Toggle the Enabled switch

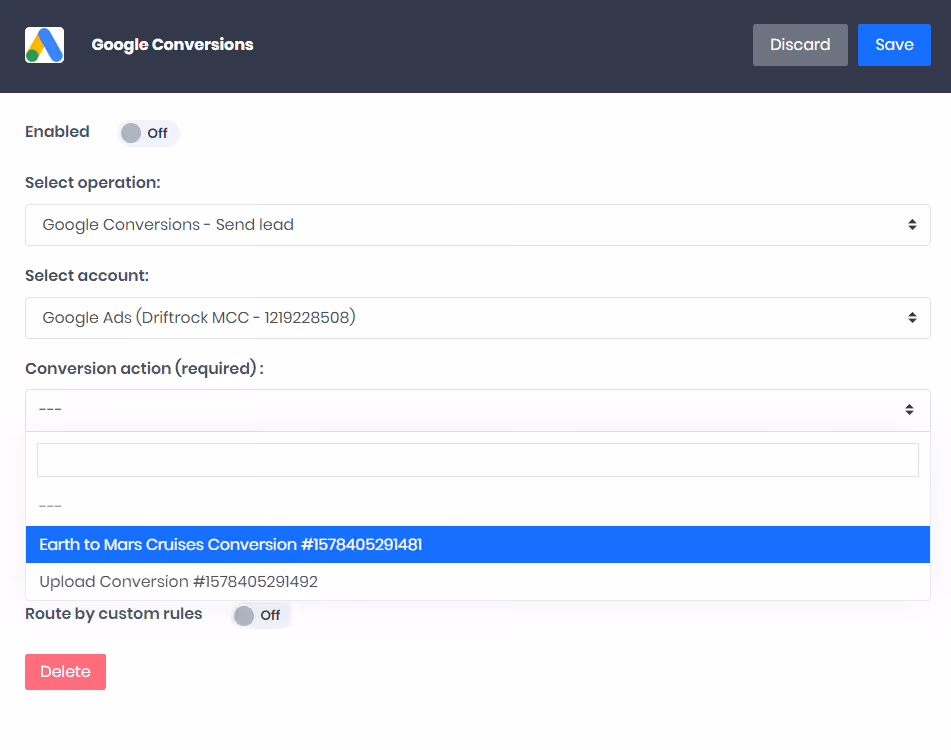click(147, 133)
